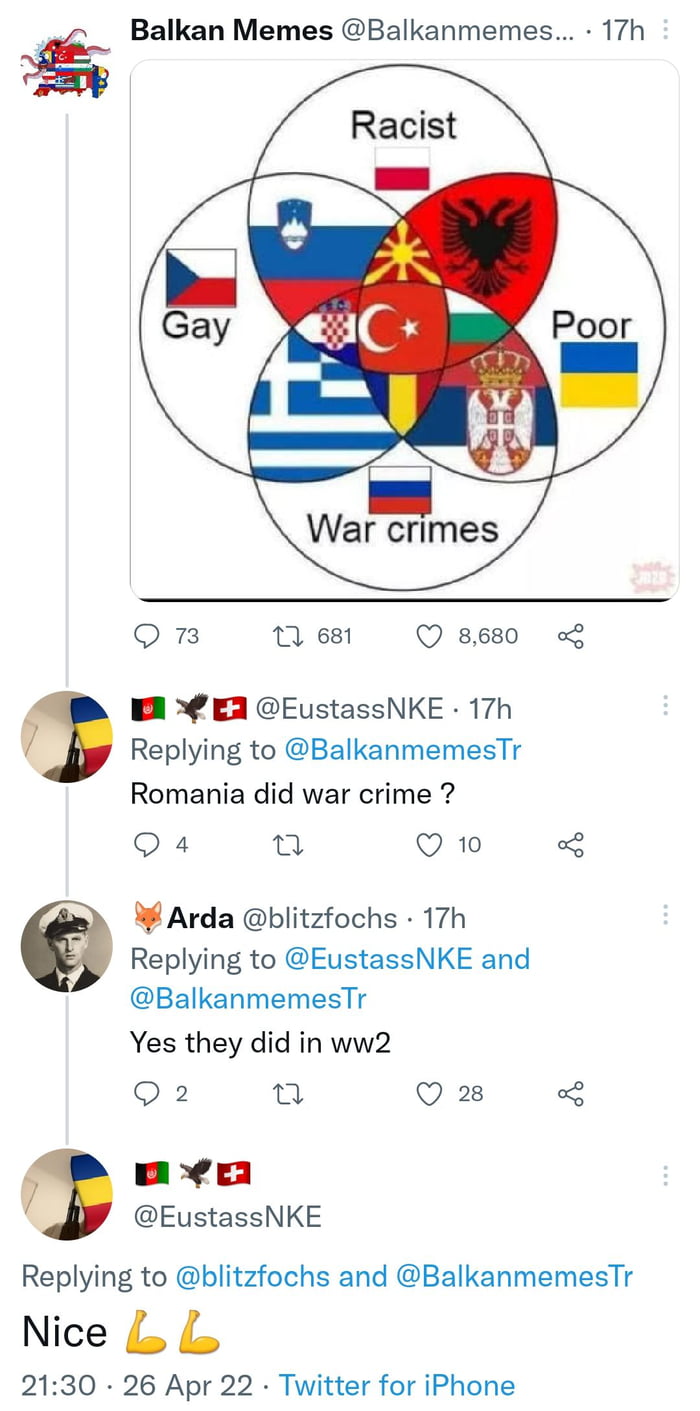Like the Balkan Memes tweet heart
Screen dimensions: 700x1411
coord(430,635)
